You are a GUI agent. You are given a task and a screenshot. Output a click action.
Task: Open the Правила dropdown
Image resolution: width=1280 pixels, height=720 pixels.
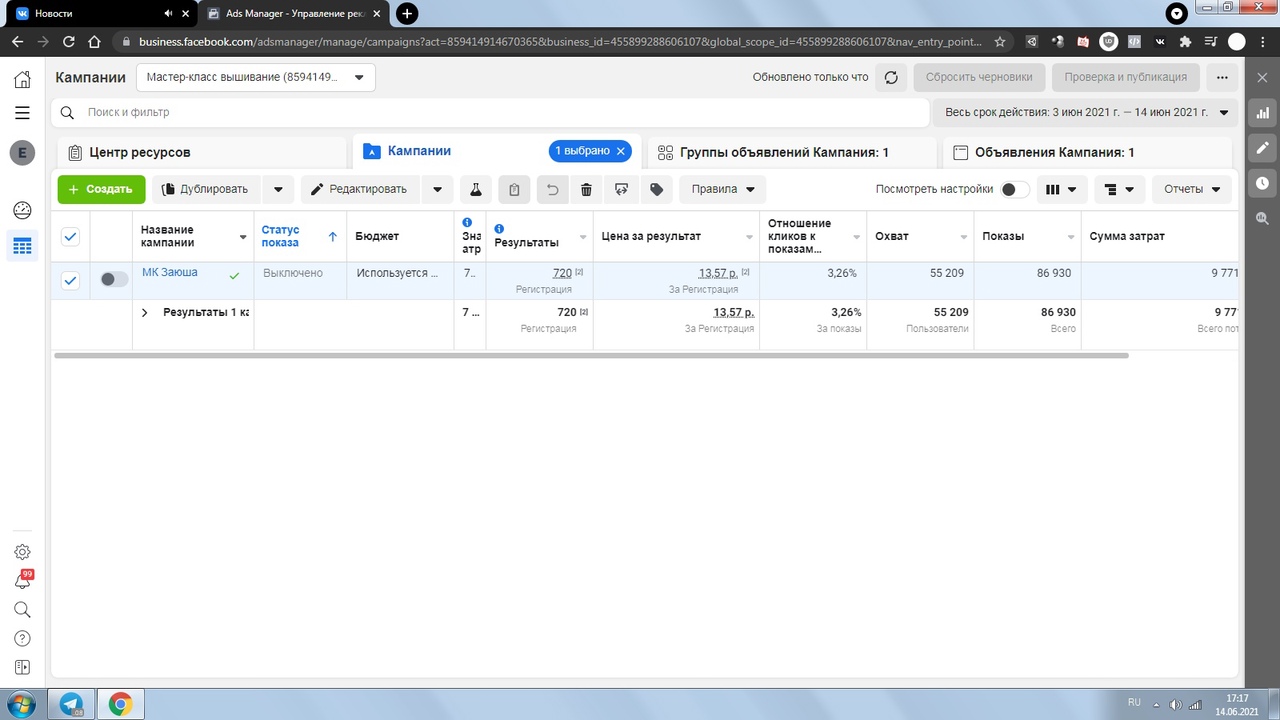point(723,189)
